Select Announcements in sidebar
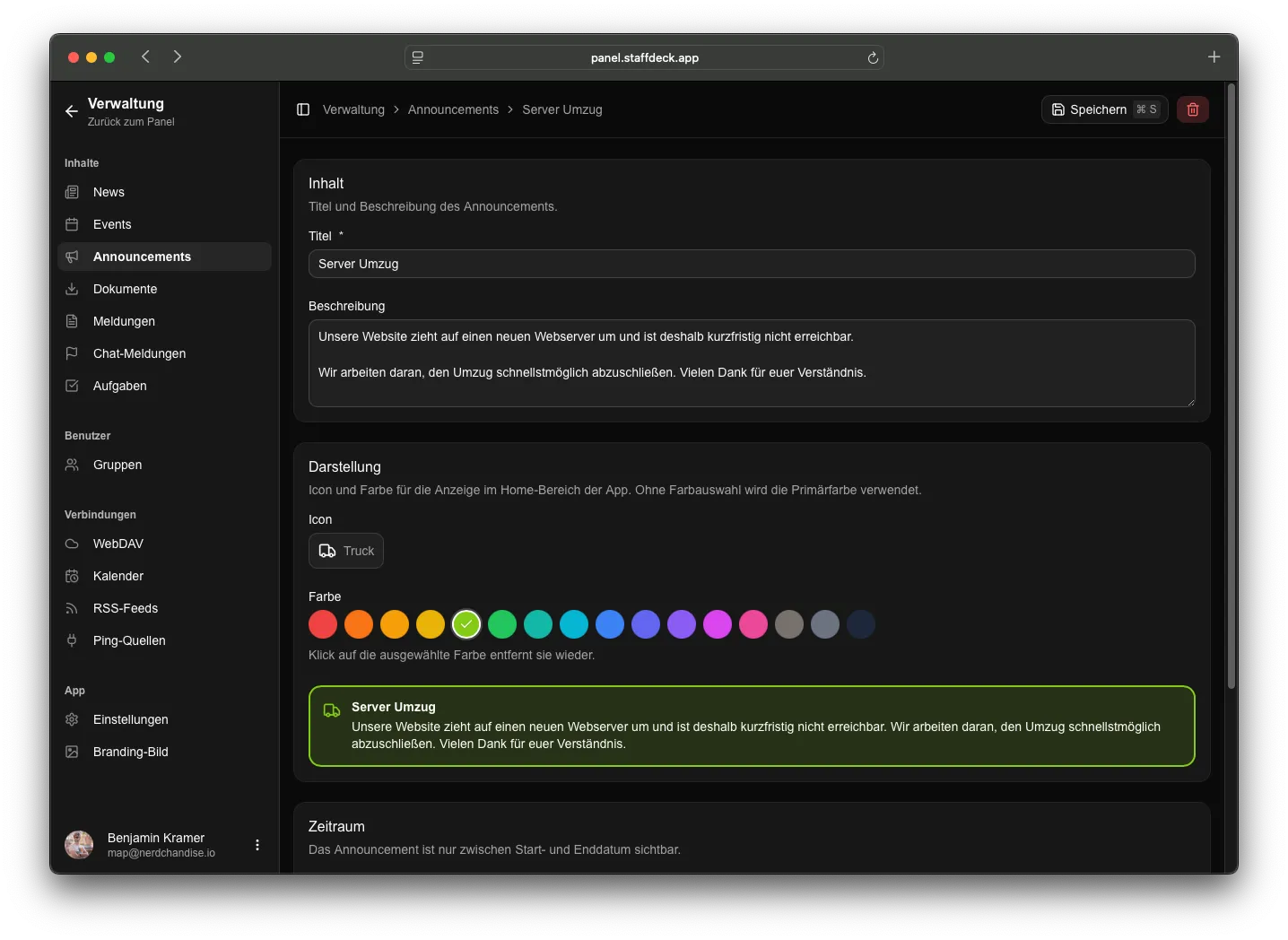 164,257
